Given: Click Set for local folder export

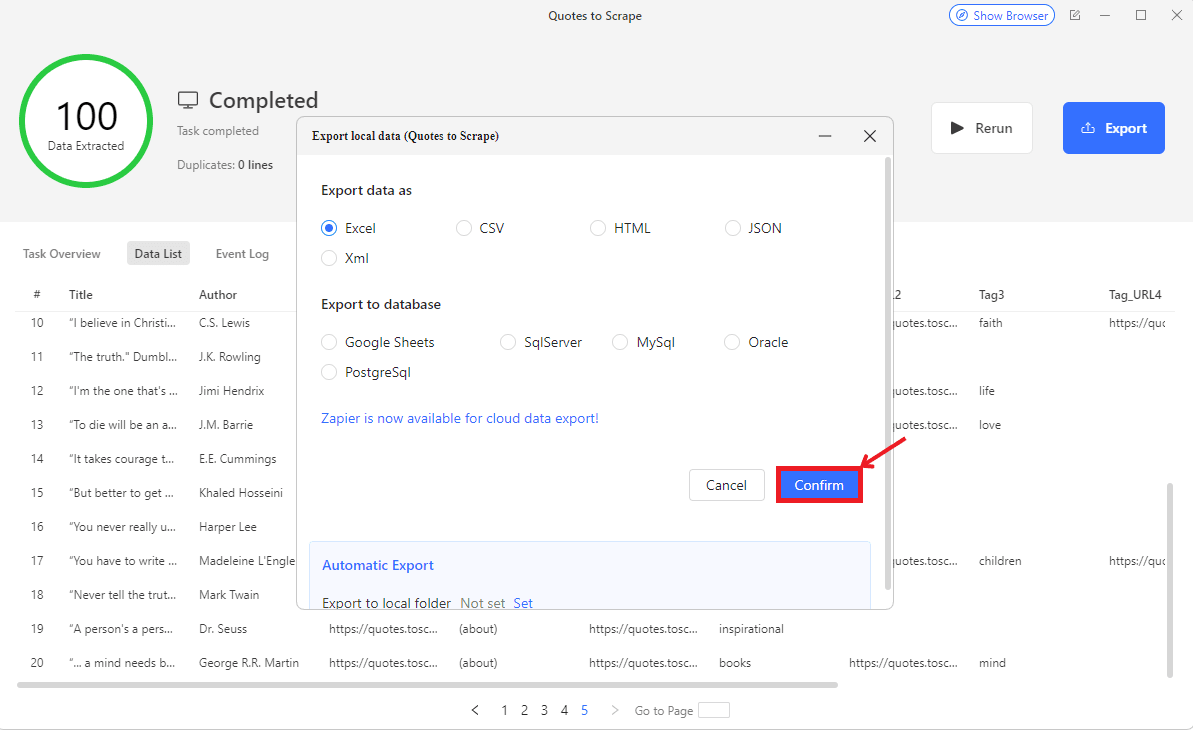Looking at the screenshot, I should [523, 603].
